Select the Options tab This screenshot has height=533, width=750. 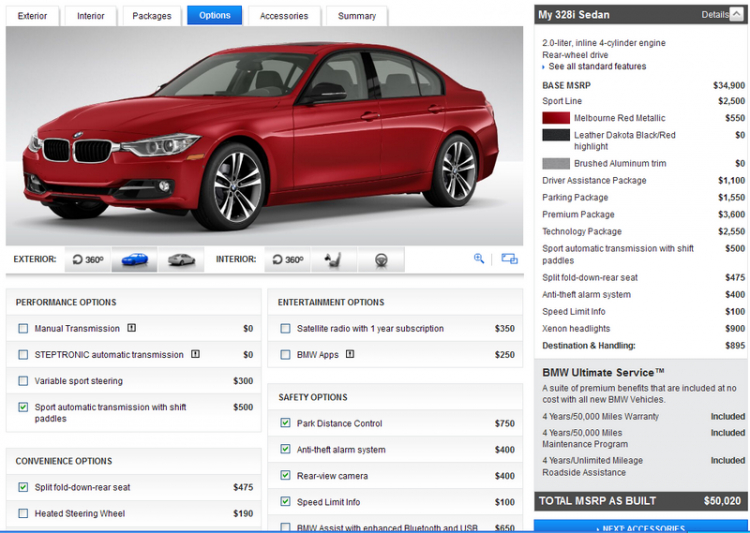(x=214, y=15)
